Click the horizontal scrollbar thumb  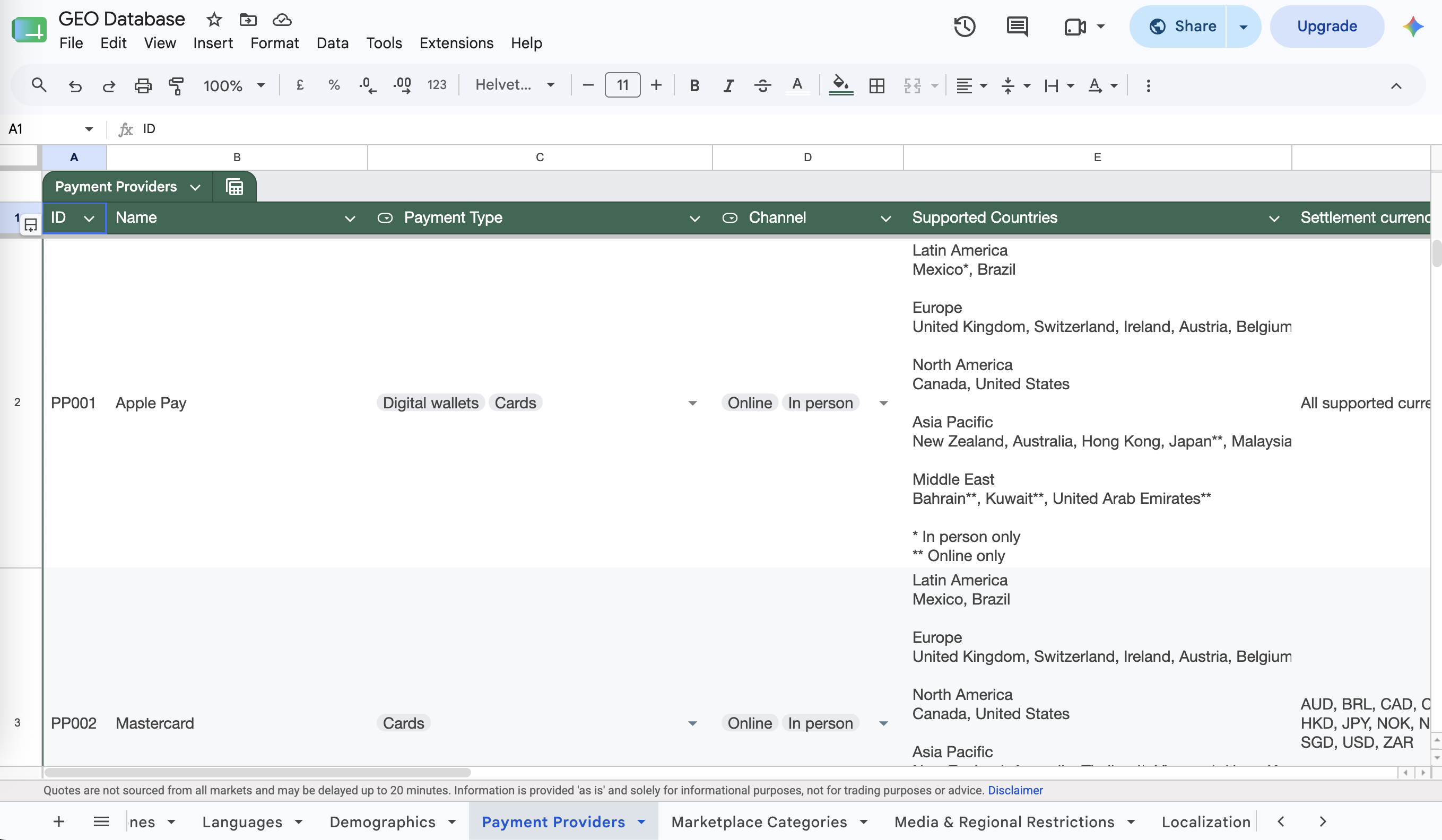tap(257, 773)
